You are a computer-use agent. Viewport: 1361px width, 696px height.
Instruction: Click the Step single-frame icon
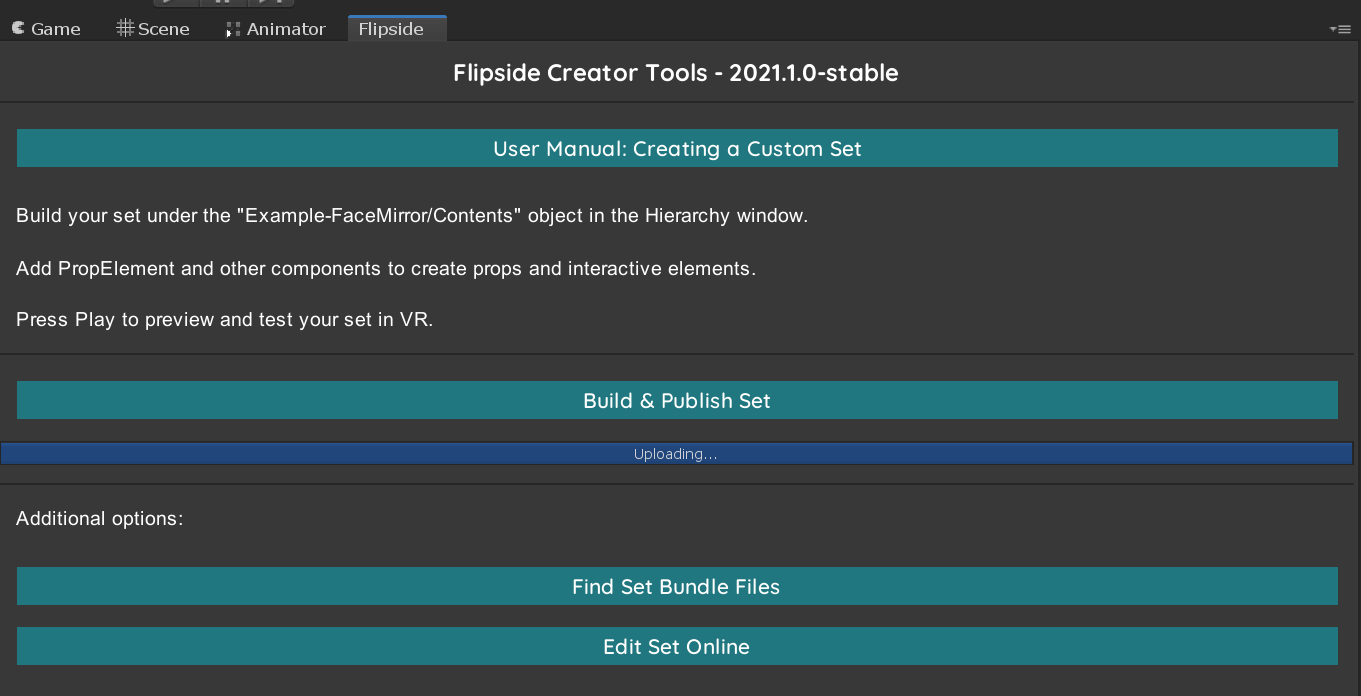pos(270,4)
